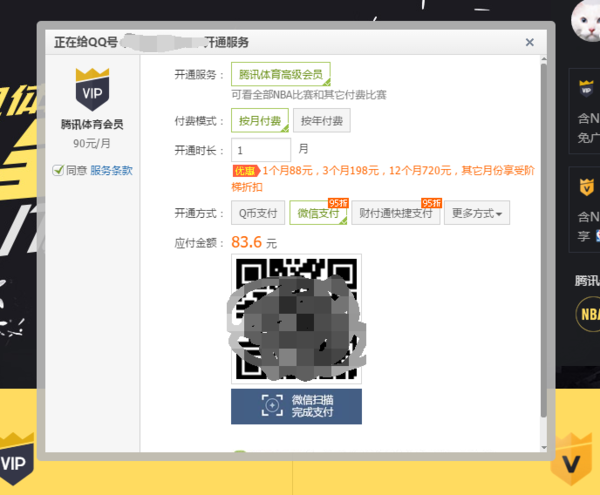Click the gold V shield icon in the right panel
This screenshot has height=495, width=600.
(x=587, y=187)
